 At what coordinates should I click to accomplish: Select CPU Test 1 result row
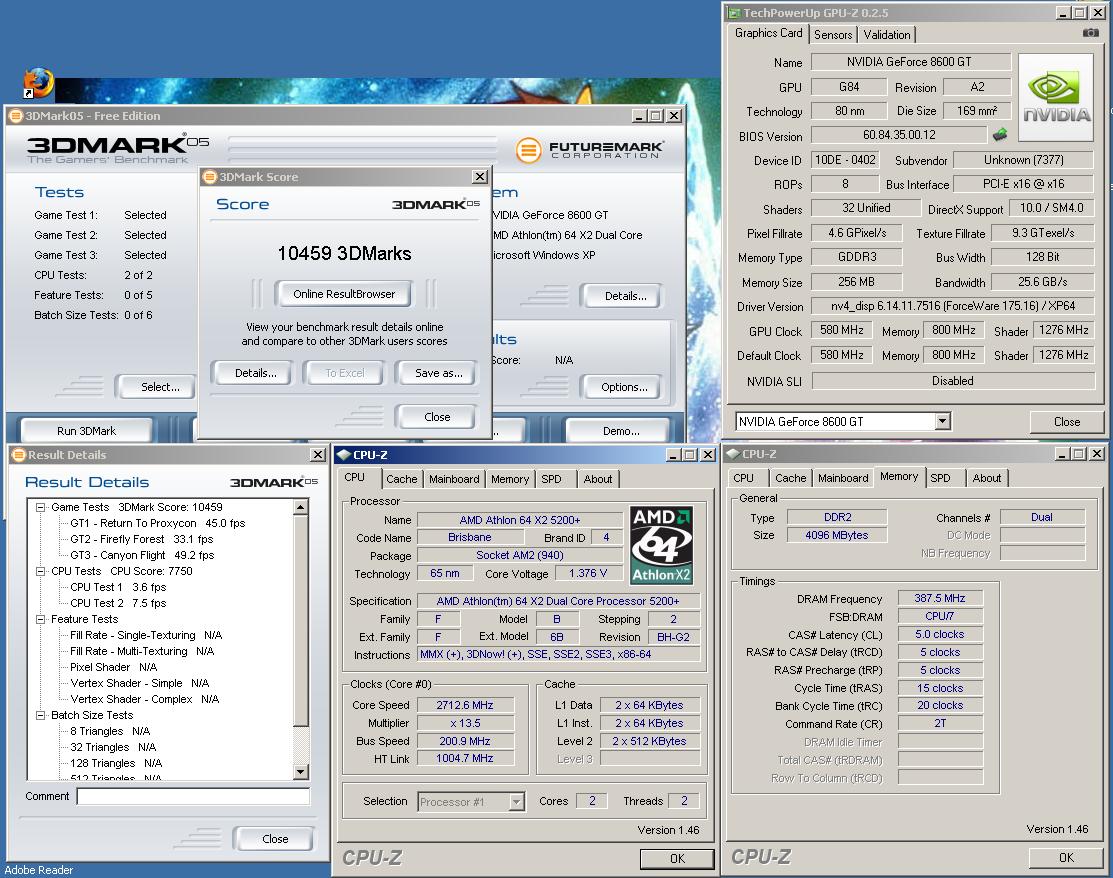point(118,587)
